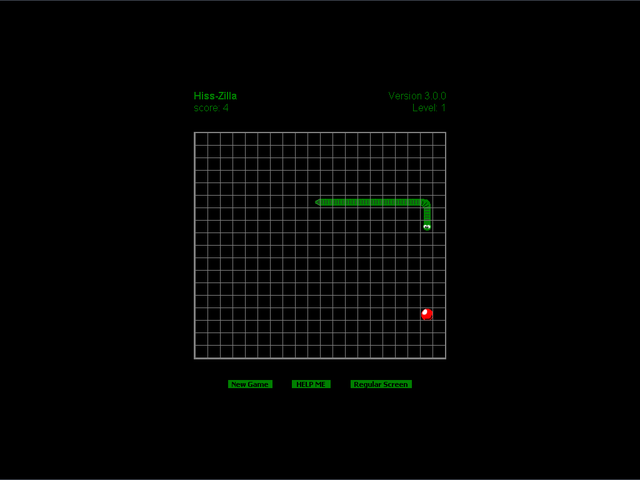
Task: Click the 'Version 3.0.0' text
Action: pos(417,96)
